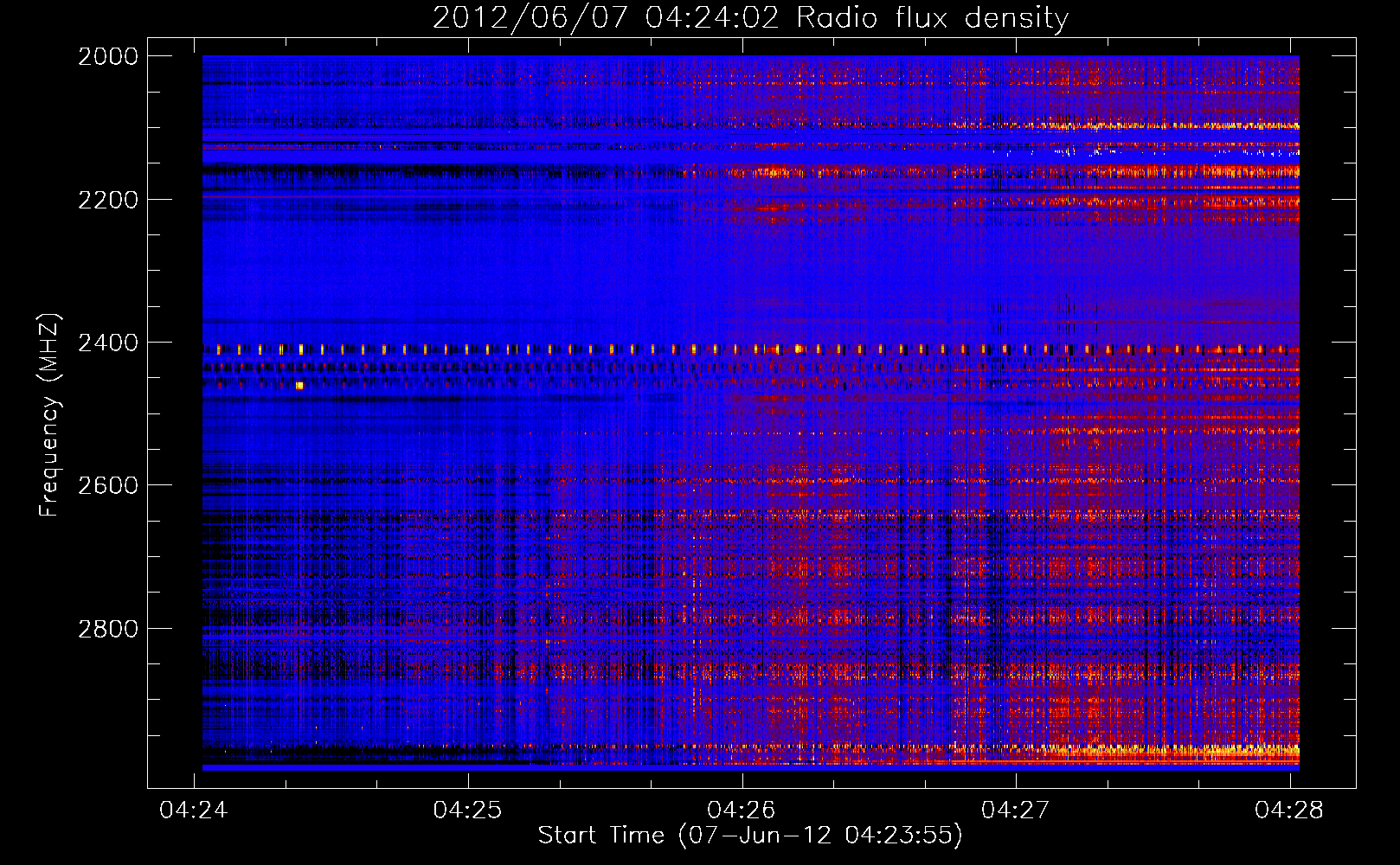Click the 04:25 time tick label
The width and height of the screenshot is (1400, 865).
pyautogui.click(x=468, y=810)
